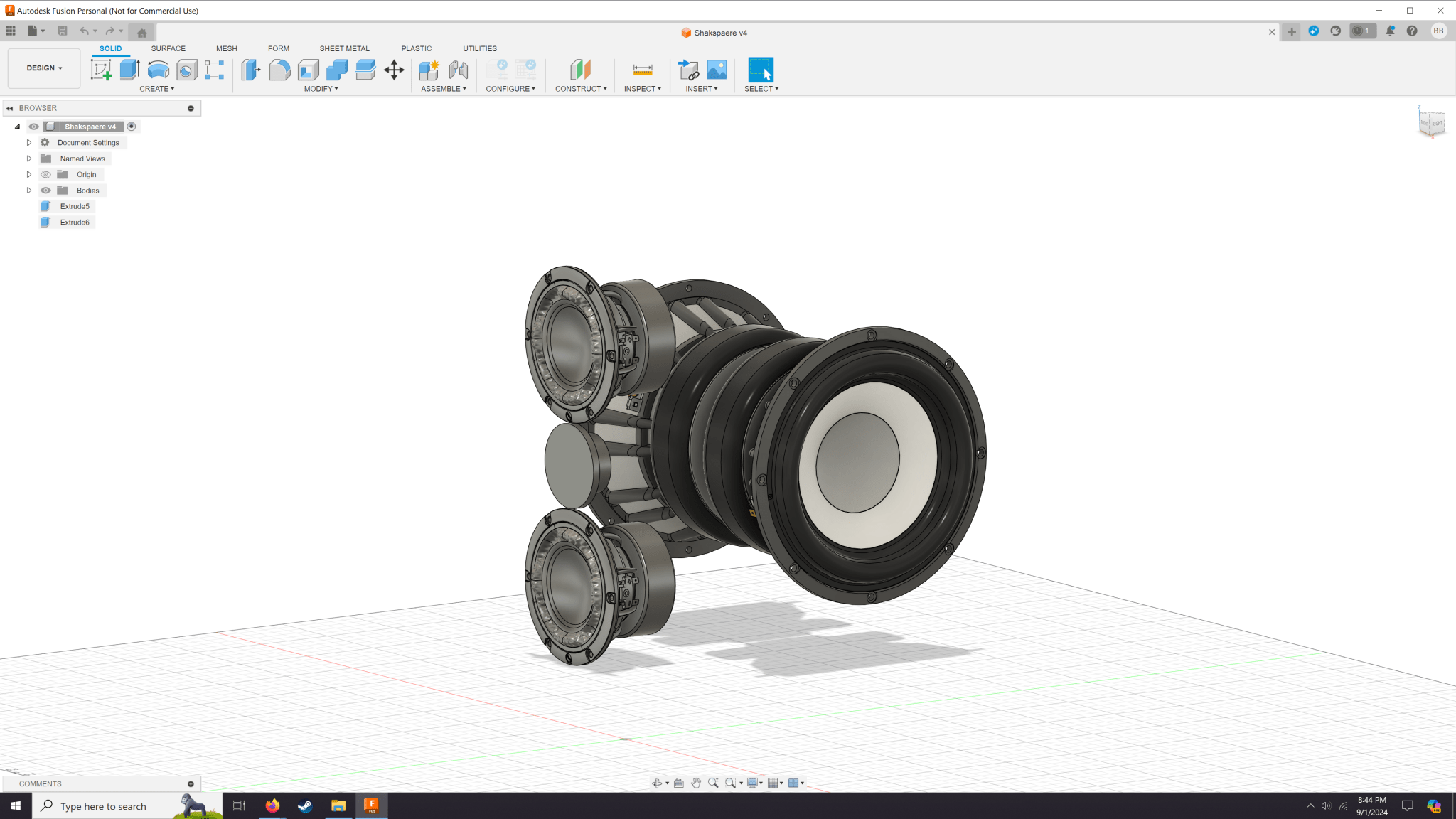Open the INSERT dropdown menu
Image resolution: width=1456 pixels, height=819 pixels.
click(702, 89)
